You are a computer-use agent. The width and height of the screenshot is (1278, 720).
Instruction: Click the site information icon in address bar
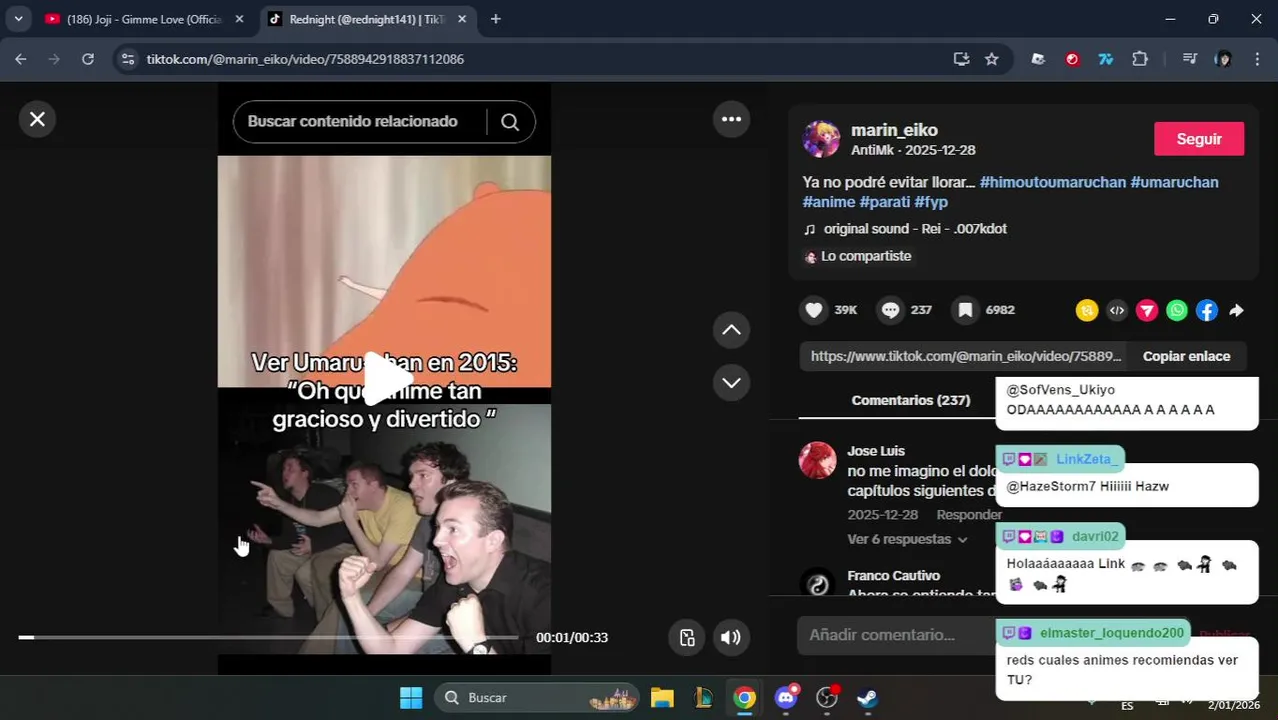[x=128, y=59]
